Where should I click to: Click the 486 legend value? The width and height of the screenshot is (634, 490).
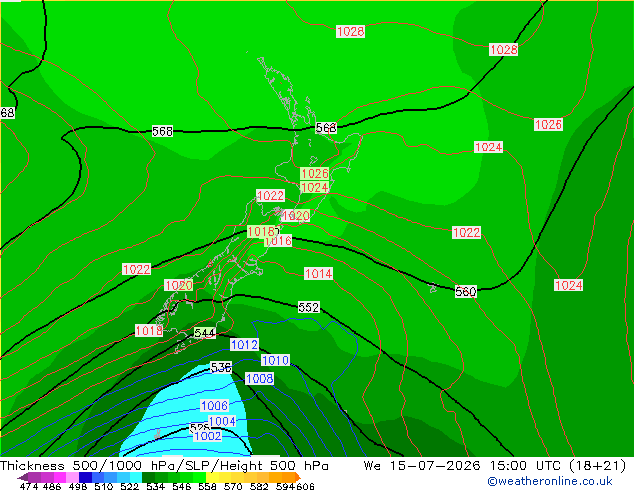tap(52, 486)
